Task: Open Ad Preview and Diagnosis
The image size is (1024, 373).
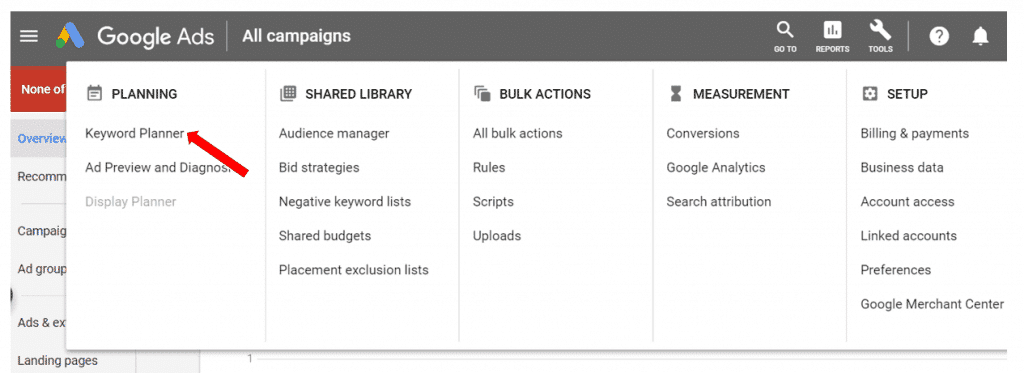Action: [x=158, y=167]
